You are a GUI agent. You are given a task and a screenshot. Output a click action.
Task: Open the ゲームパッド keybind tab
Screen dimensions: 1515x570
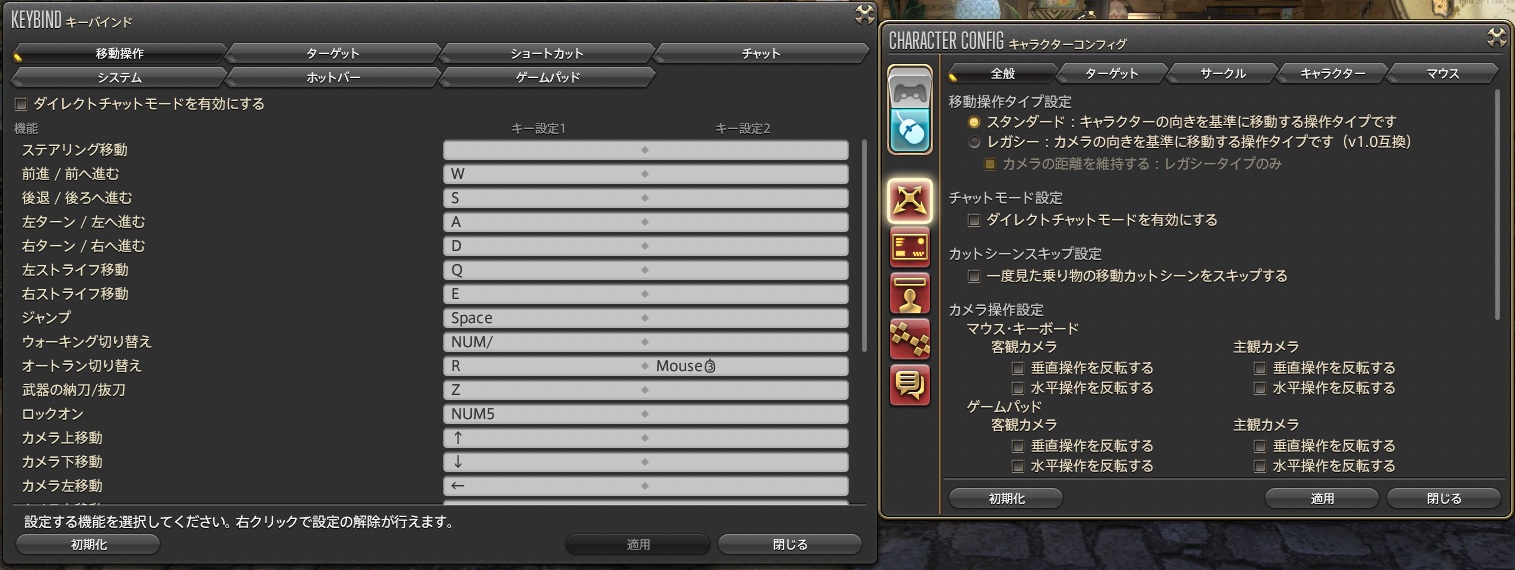(x=547, y=77)
